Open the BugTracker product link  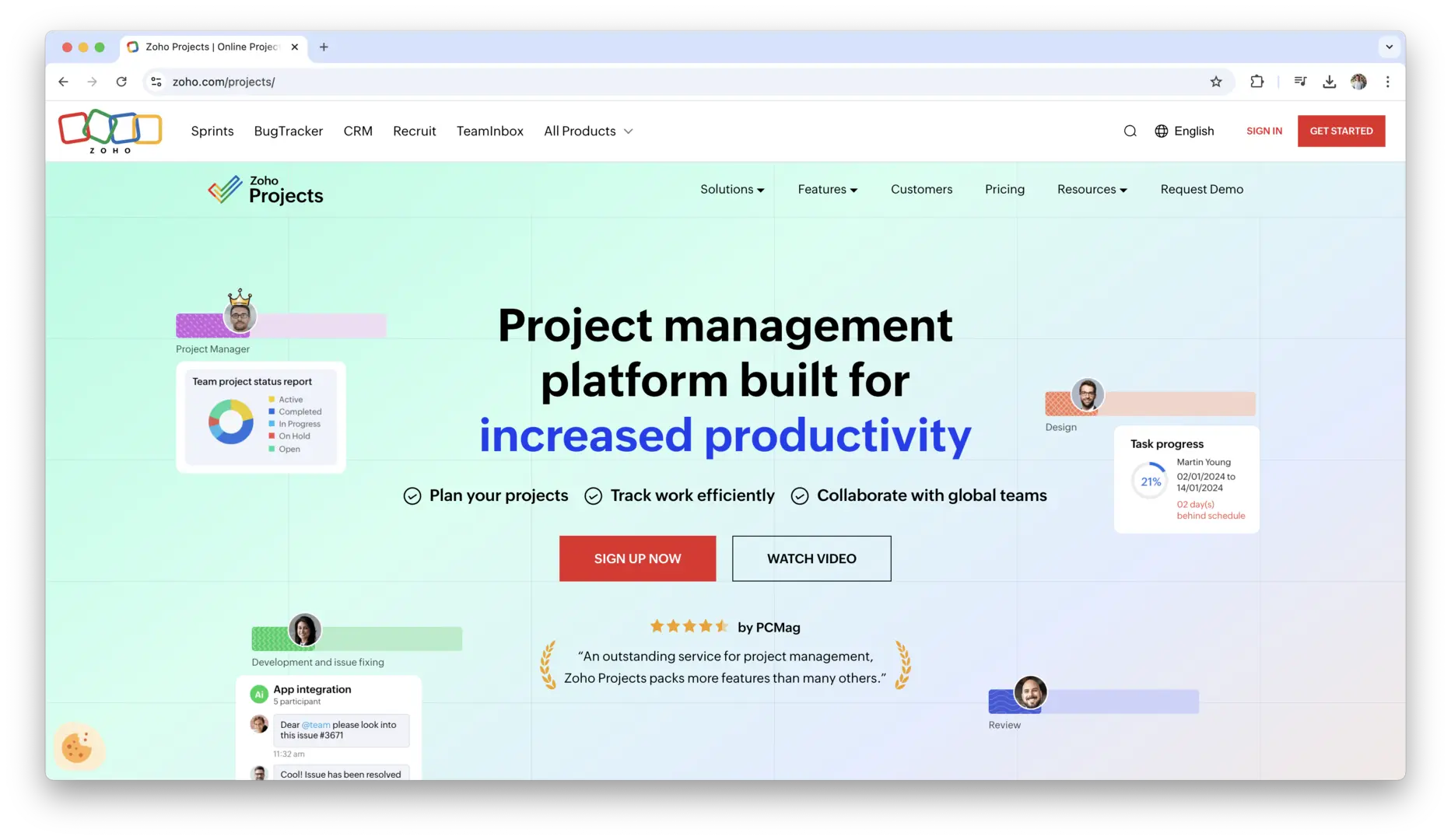(289, 131)
